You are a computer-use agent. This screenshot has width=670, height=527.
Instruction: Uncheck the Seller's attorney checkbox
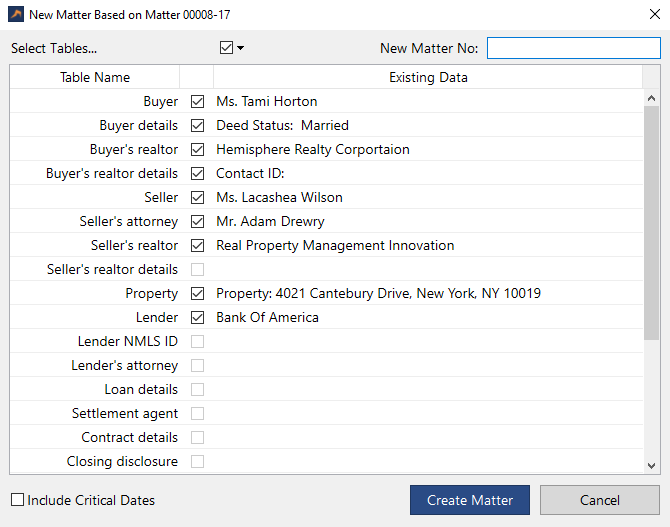[197, 221]
